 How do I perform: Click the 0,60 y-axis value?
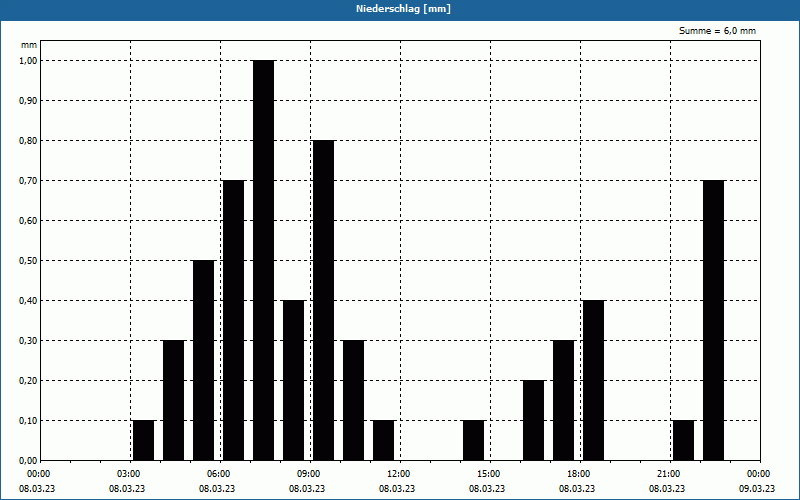(x=29, y=221)
